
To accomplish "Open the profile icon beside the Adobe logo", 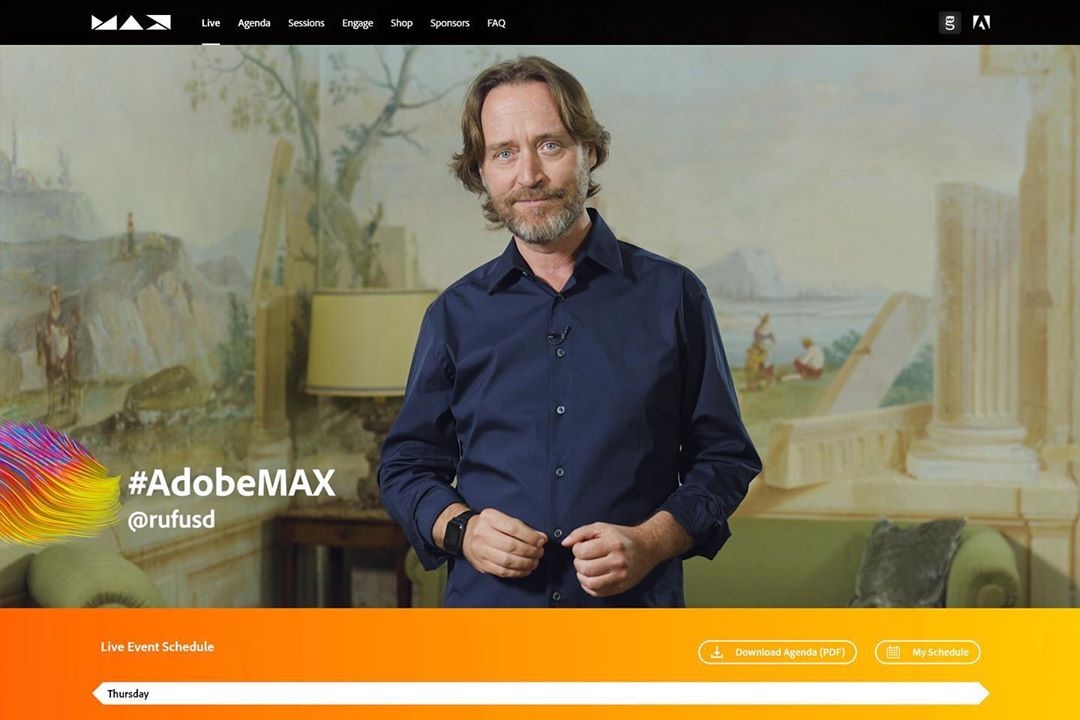I will [950, 23].
